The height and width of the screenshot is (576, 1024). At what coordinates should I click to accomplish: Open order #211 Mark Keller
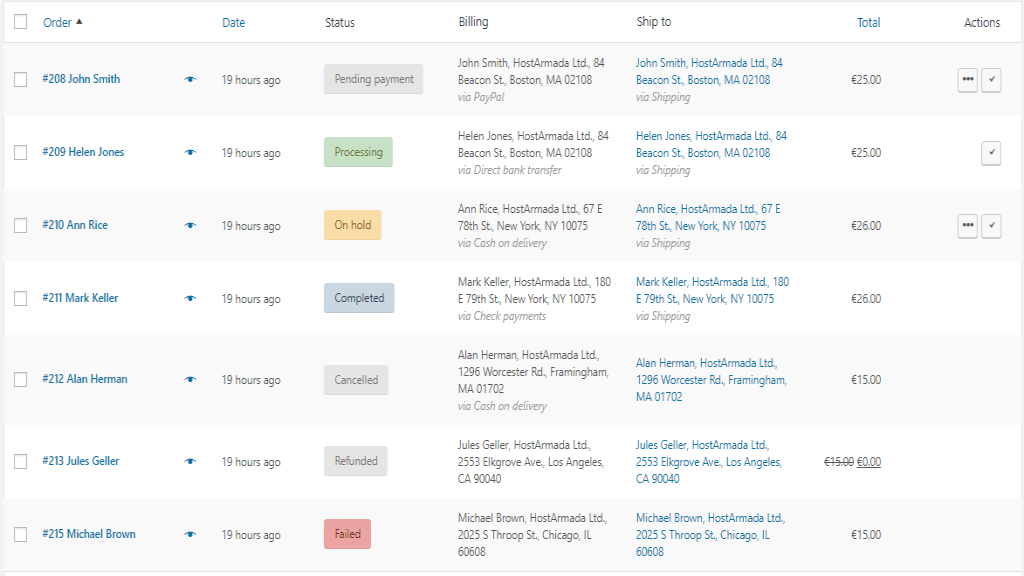pyautogui.click(x=80, y=298)
